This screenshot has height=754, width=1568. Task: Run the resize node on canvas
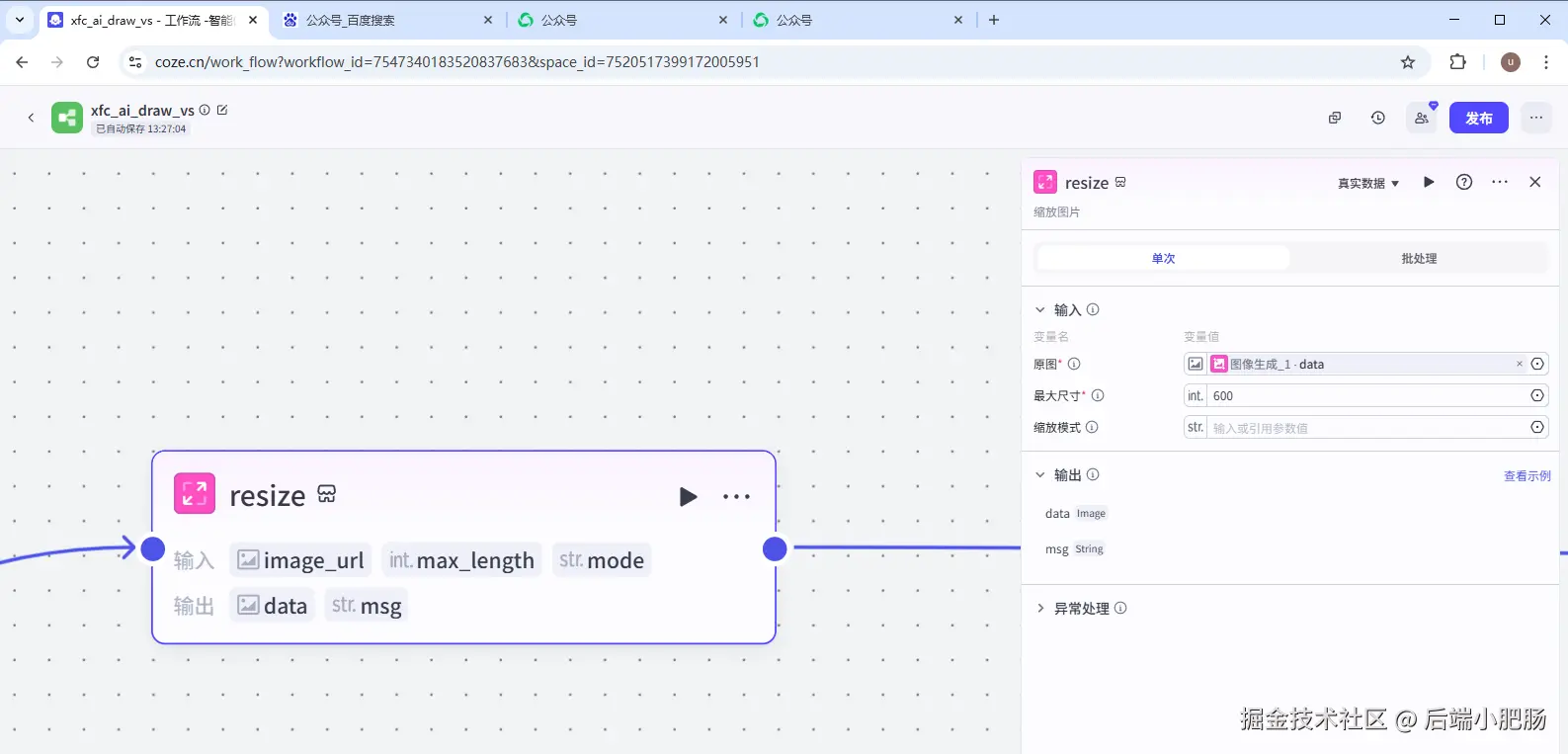coord(689,496)
